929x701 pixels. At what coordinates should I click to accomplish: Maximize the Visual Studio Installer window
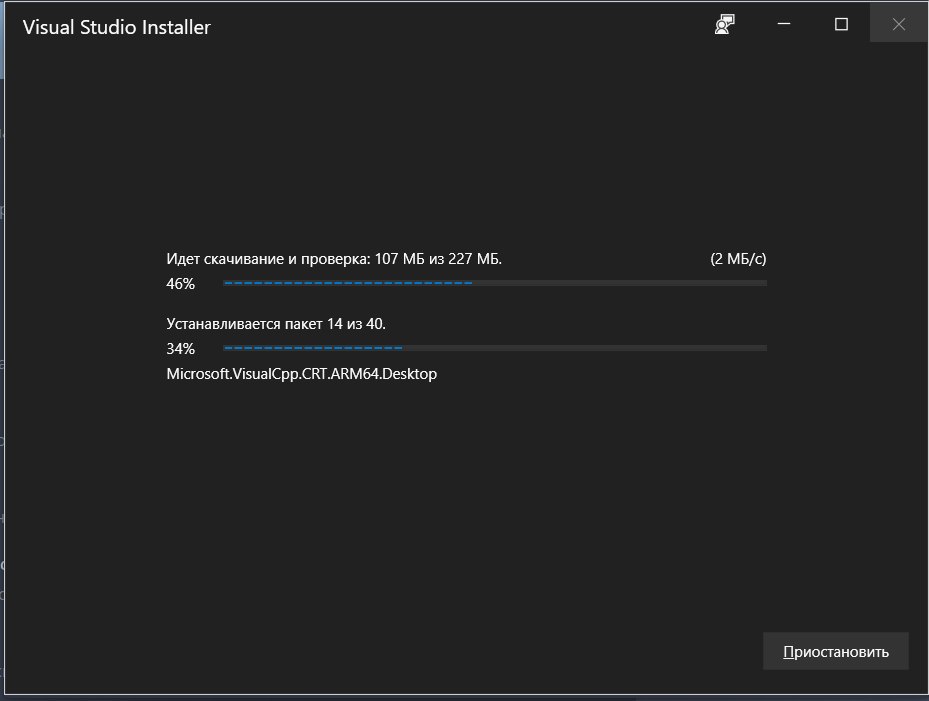point(841,24)
